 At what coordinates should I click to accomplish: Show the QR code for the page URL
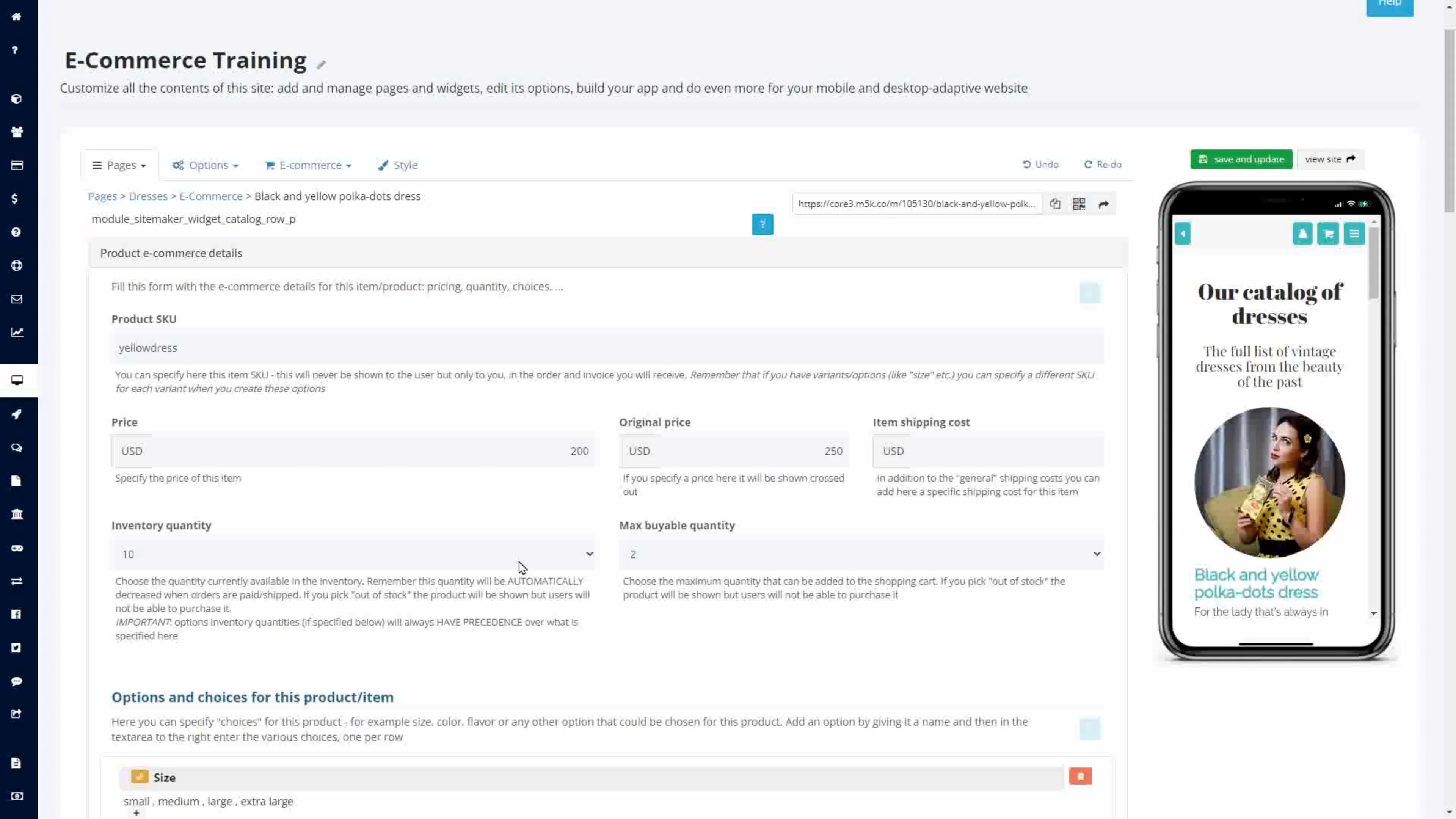1078,204
